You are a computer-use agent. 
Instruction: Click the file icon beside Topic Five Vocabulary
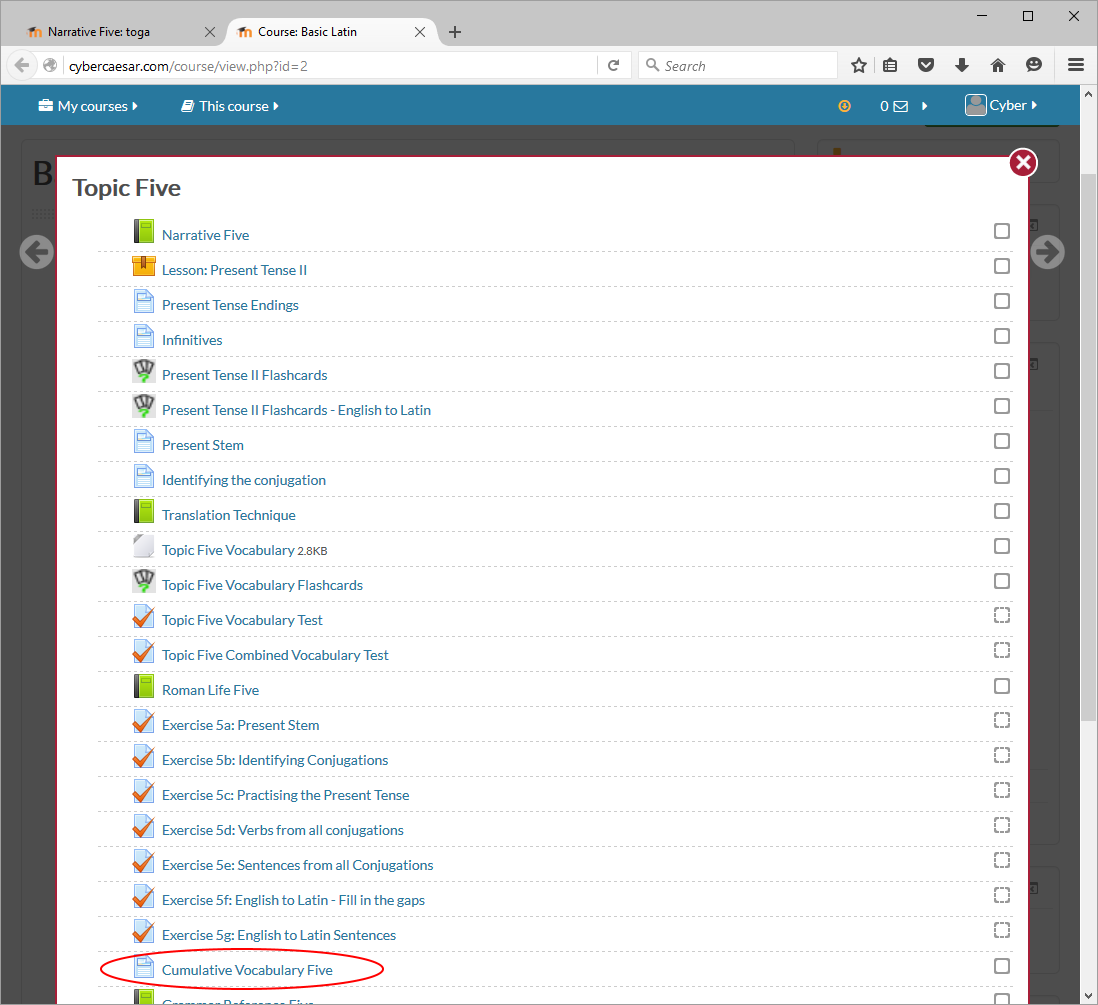144,546
